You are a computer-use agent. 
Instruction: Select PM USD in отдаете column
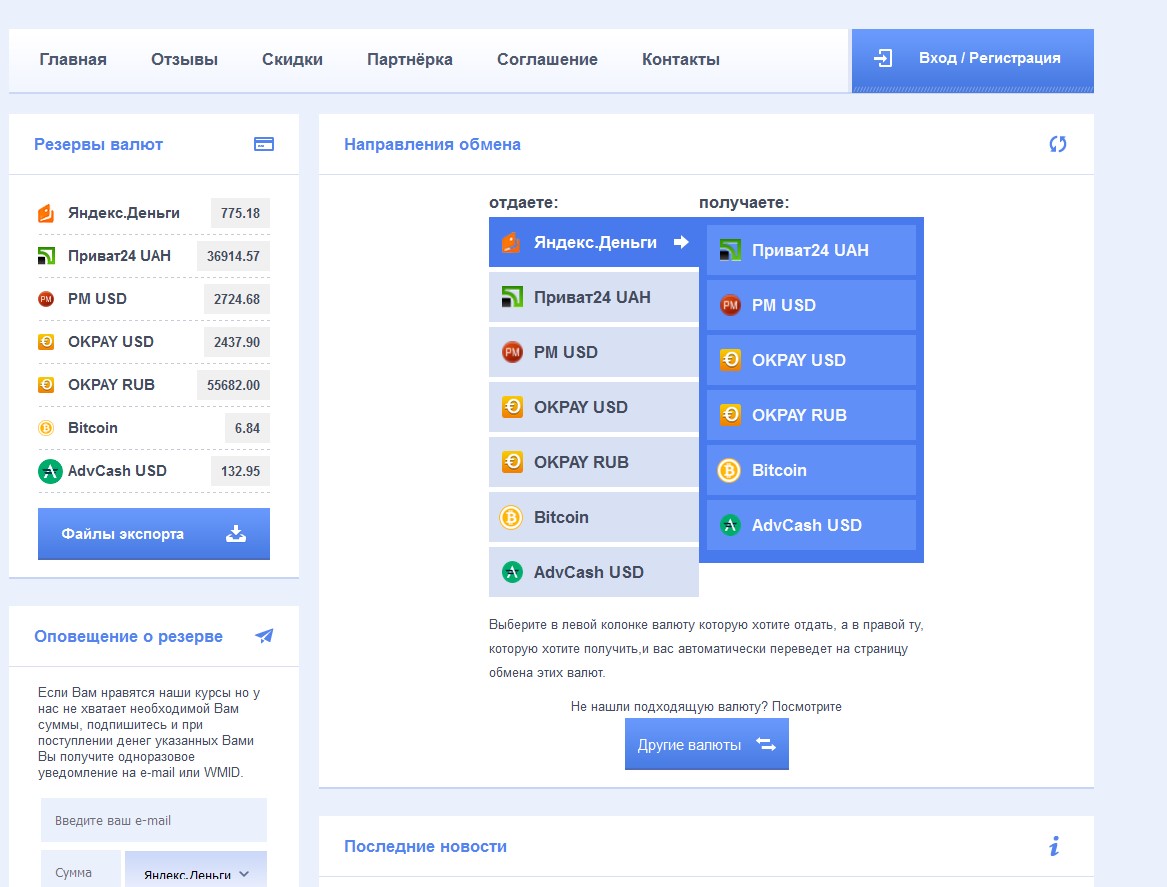point(594,353)
